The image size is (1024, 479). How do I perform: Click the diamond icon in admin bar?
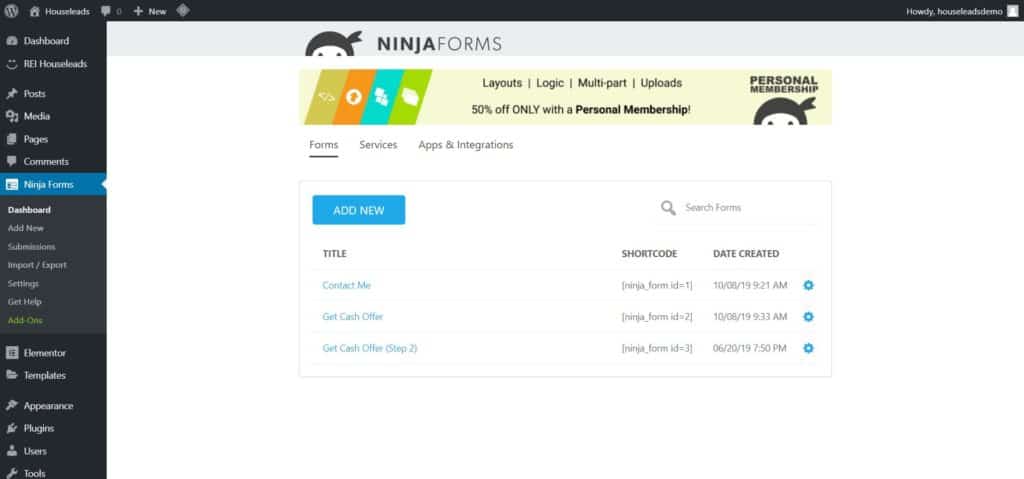click(x=184, y=10)
